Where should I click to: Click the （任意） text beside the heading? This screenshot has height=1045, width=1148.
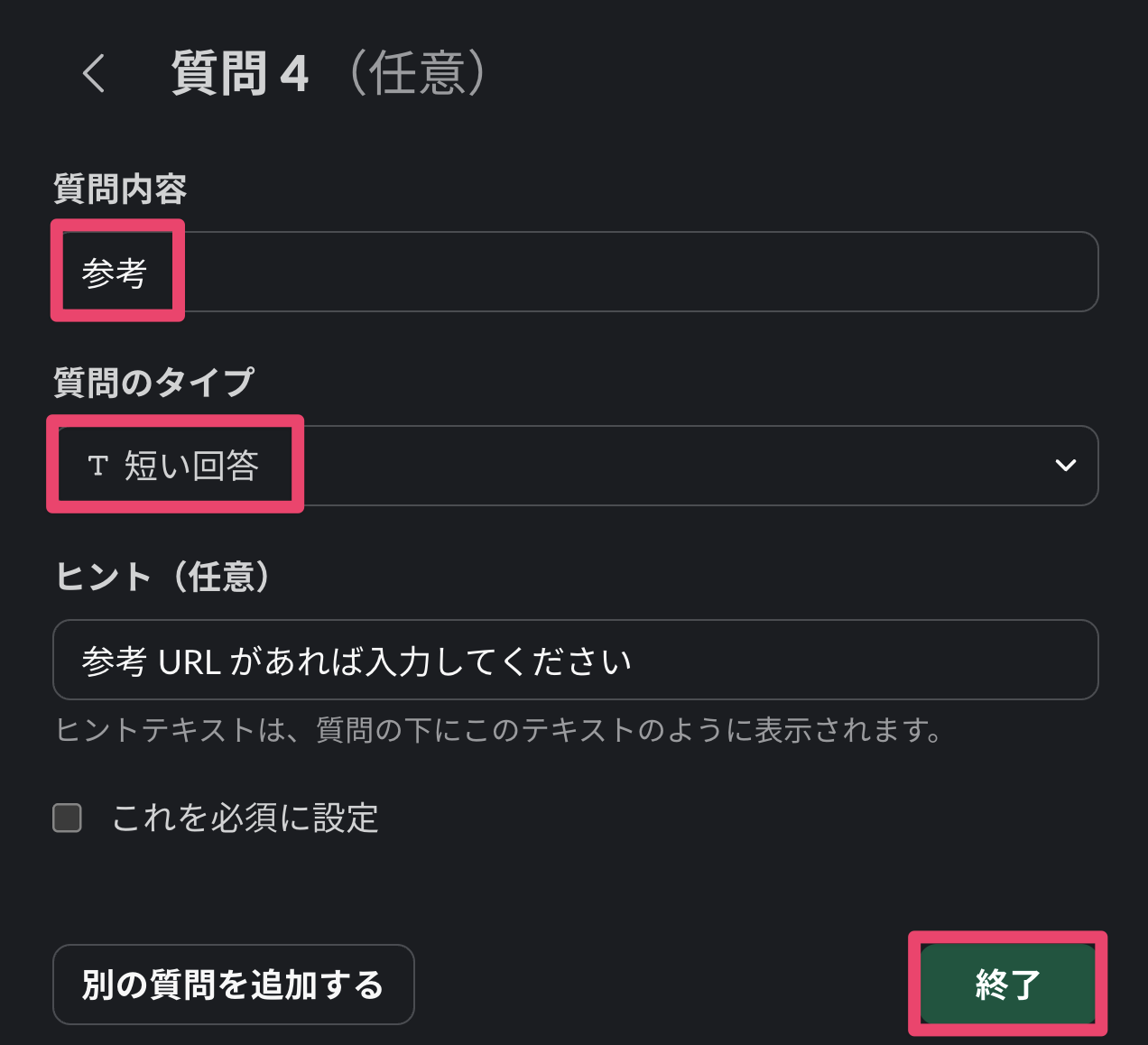418,73
